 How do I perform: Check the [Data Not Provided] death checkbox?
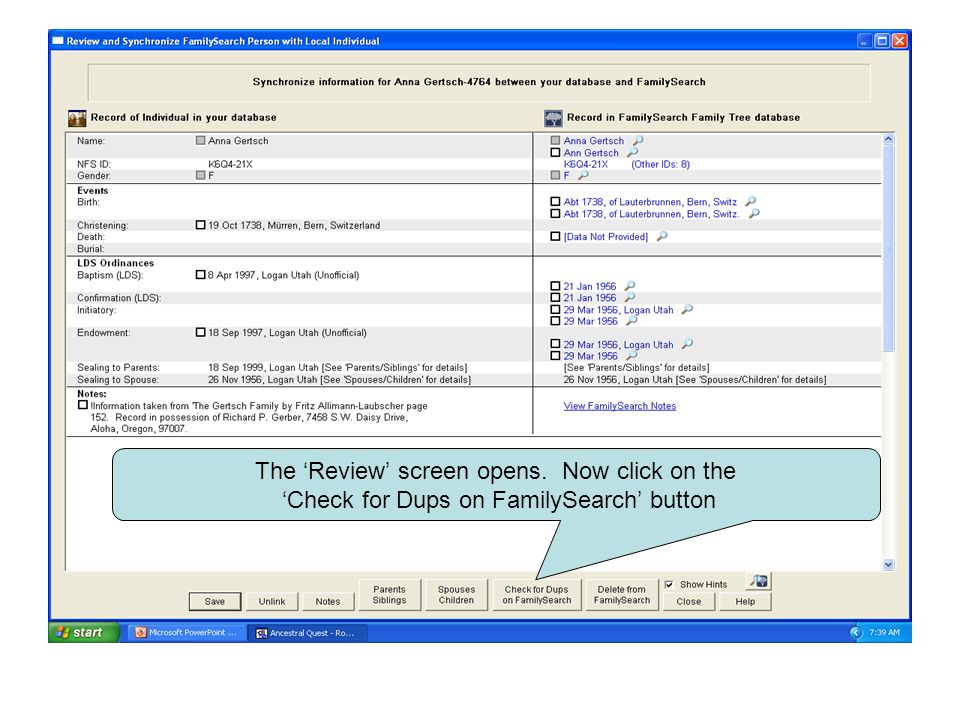tap(555, 236)
